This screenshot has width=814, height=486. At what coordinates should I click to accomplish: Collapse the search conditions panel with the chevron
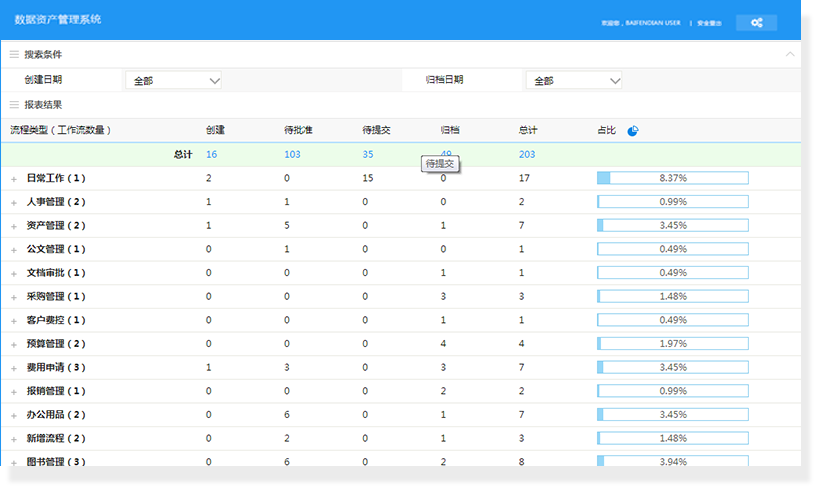click(790, 54)
